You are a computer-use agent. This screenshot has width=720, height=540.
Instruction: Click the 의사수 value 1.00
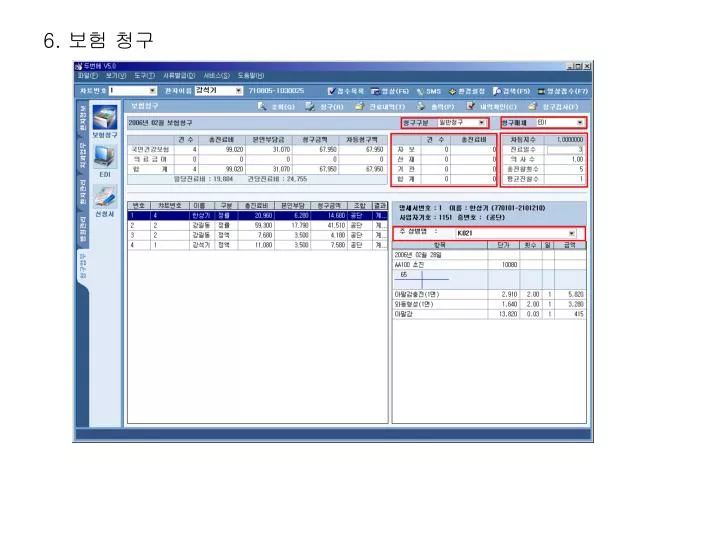click(565, 159)
